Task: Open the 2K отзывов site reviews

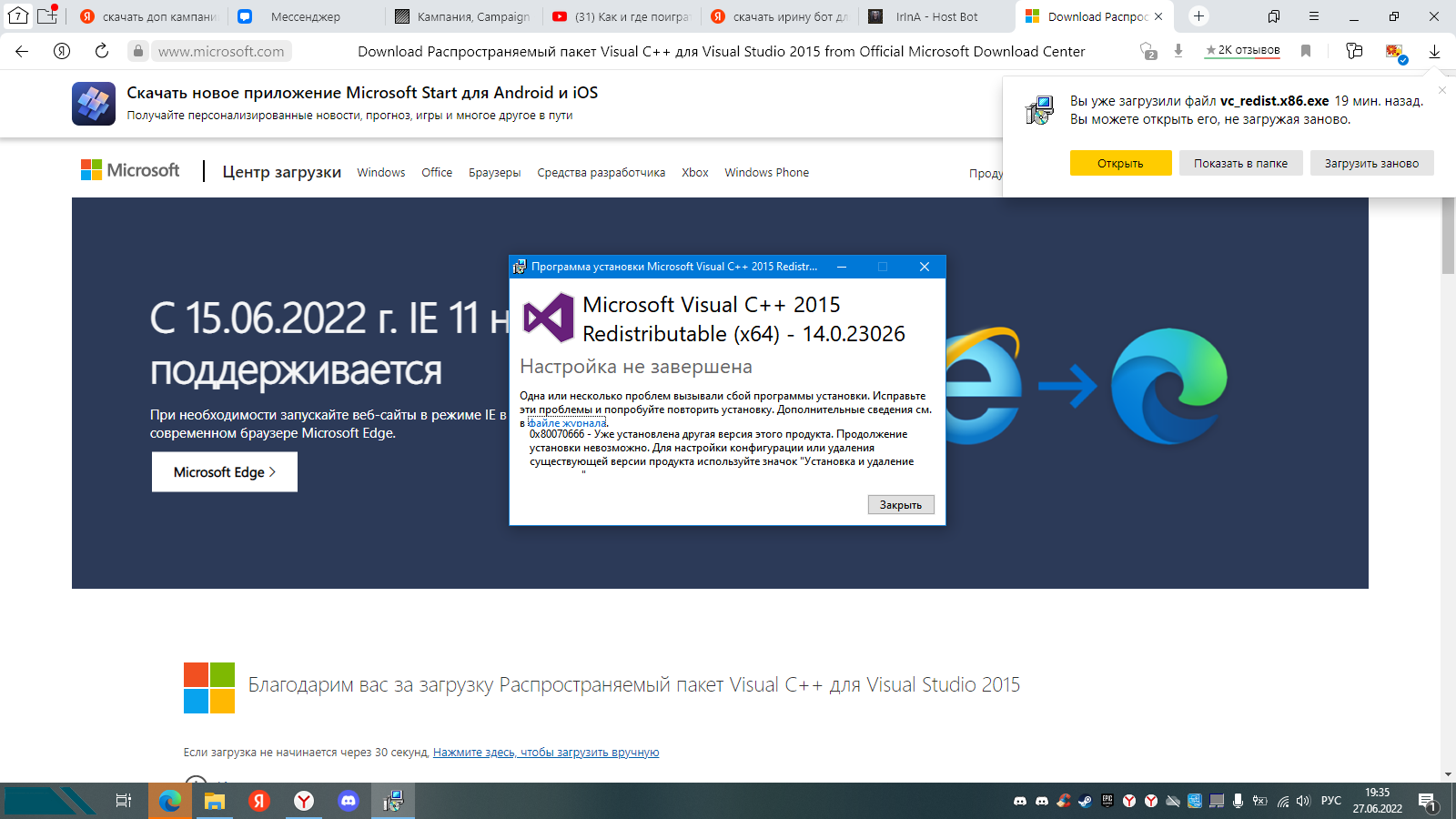Action: [1243, 50]
